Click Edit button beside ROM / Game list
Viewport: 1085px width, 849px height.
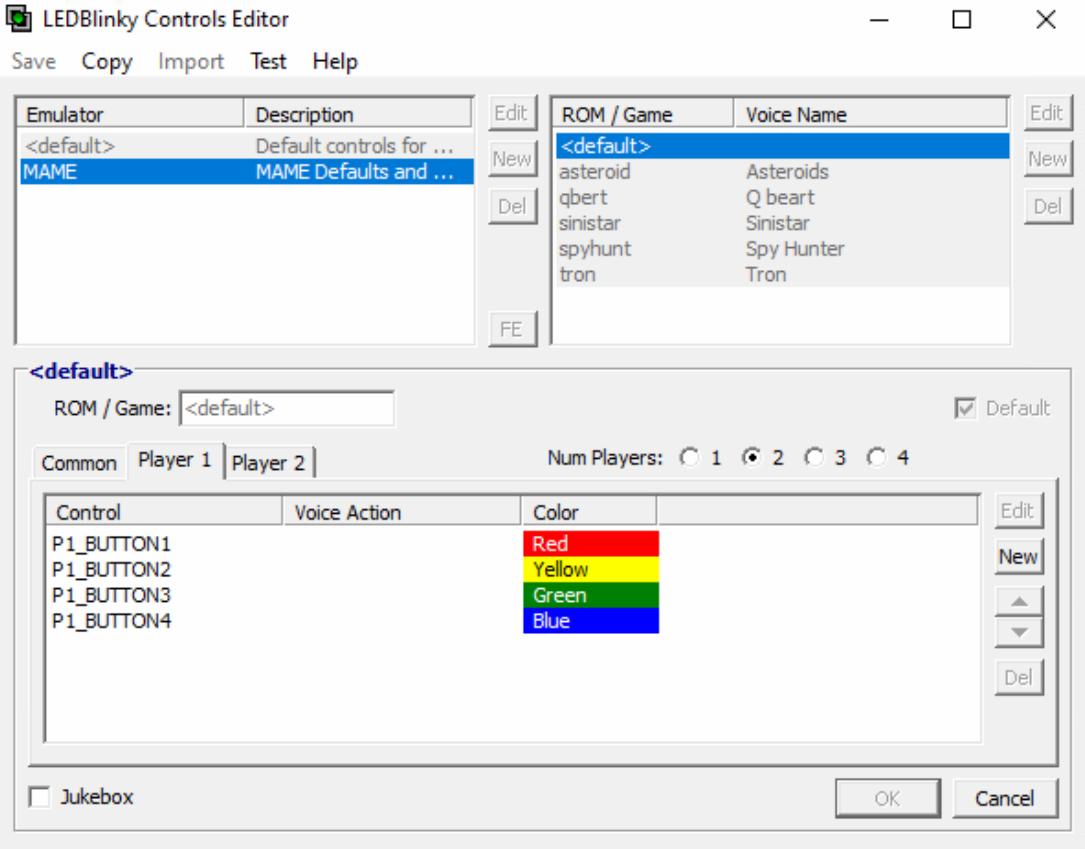tap(1047, 113)
